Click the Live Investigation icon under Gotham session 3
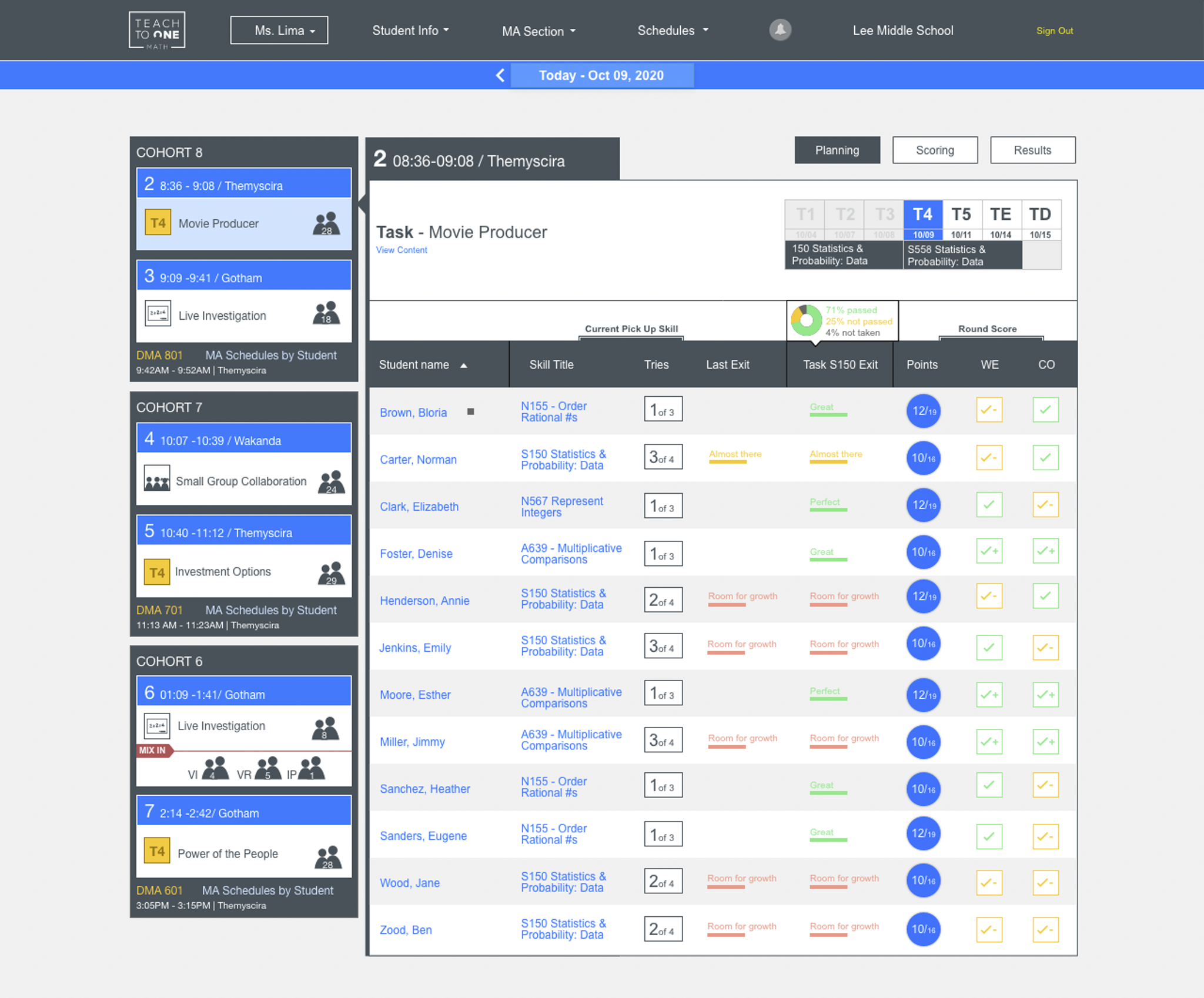 point(157,315)
